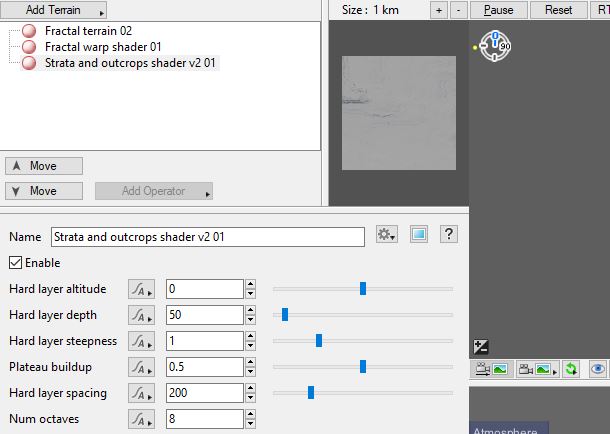Select Fractal terrain 02 in node list
610x434 pixels.
(88, 31)
